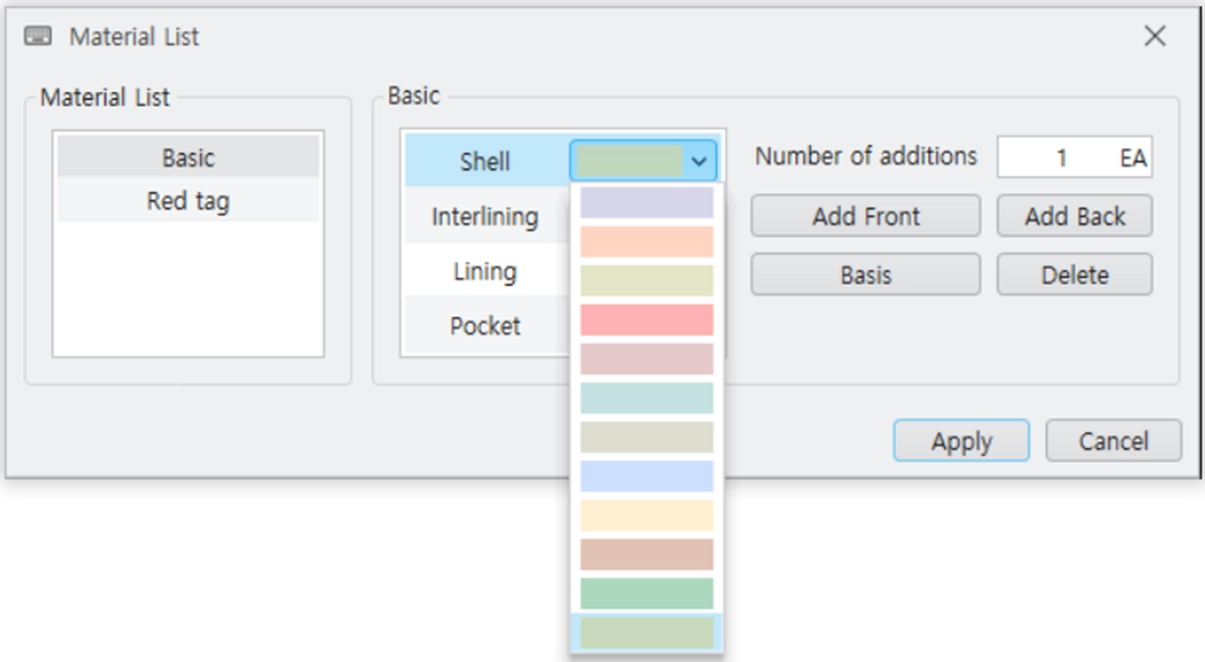The width and height of the screenshot is (1205, 662).
Task: Select the light blue color swatch
Action: click(647, 476)
